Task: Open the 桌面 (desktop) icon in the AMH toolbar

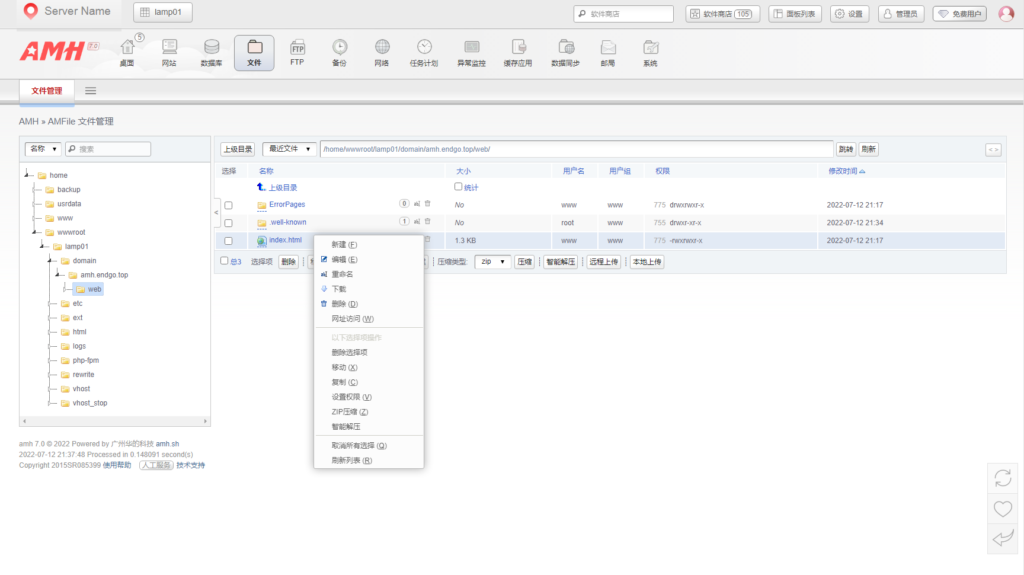Action: point(127,52)
